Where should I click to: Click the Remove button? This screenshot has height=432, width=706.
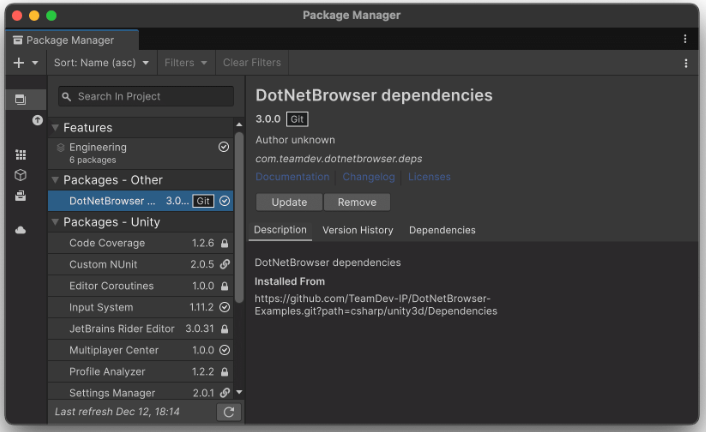[x=357, y=202]
